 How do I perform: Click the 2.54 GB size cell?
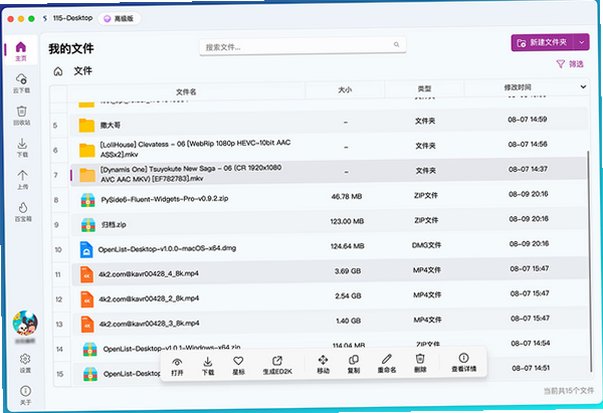tap(348, 296)
